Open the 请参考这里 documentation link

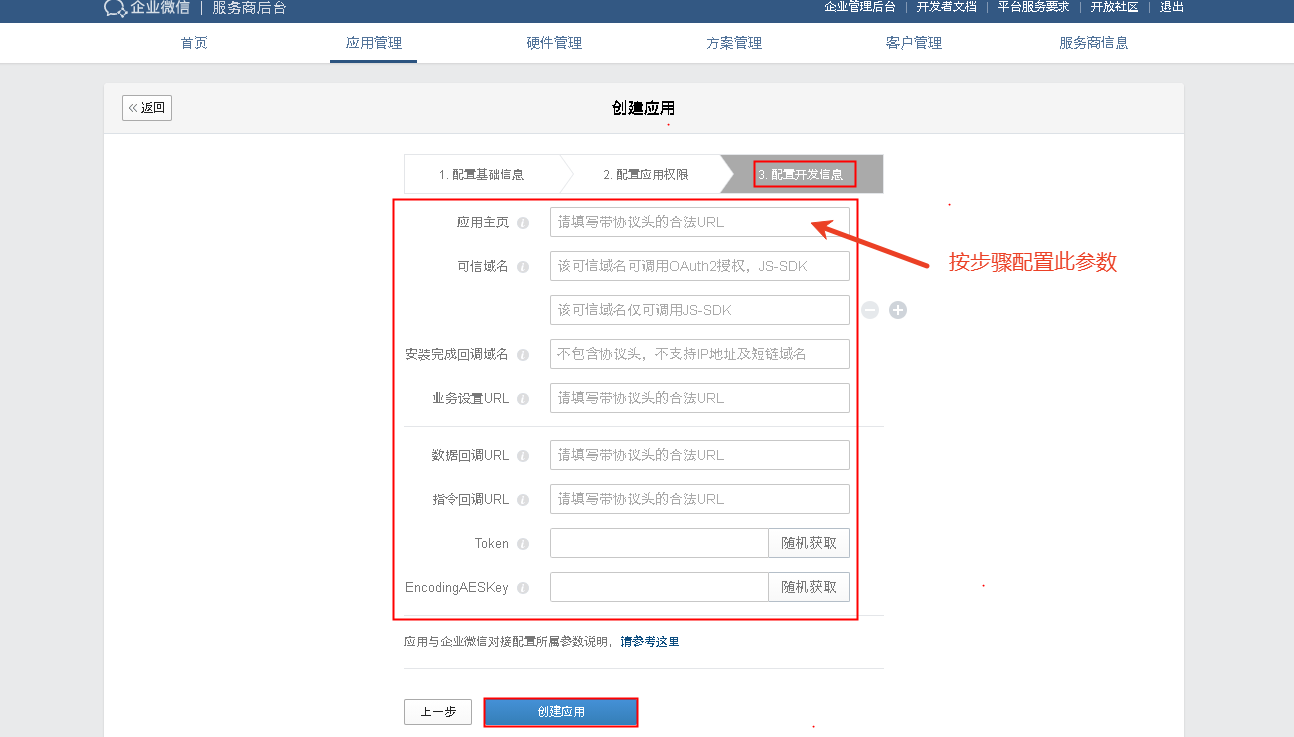(649, 642)
